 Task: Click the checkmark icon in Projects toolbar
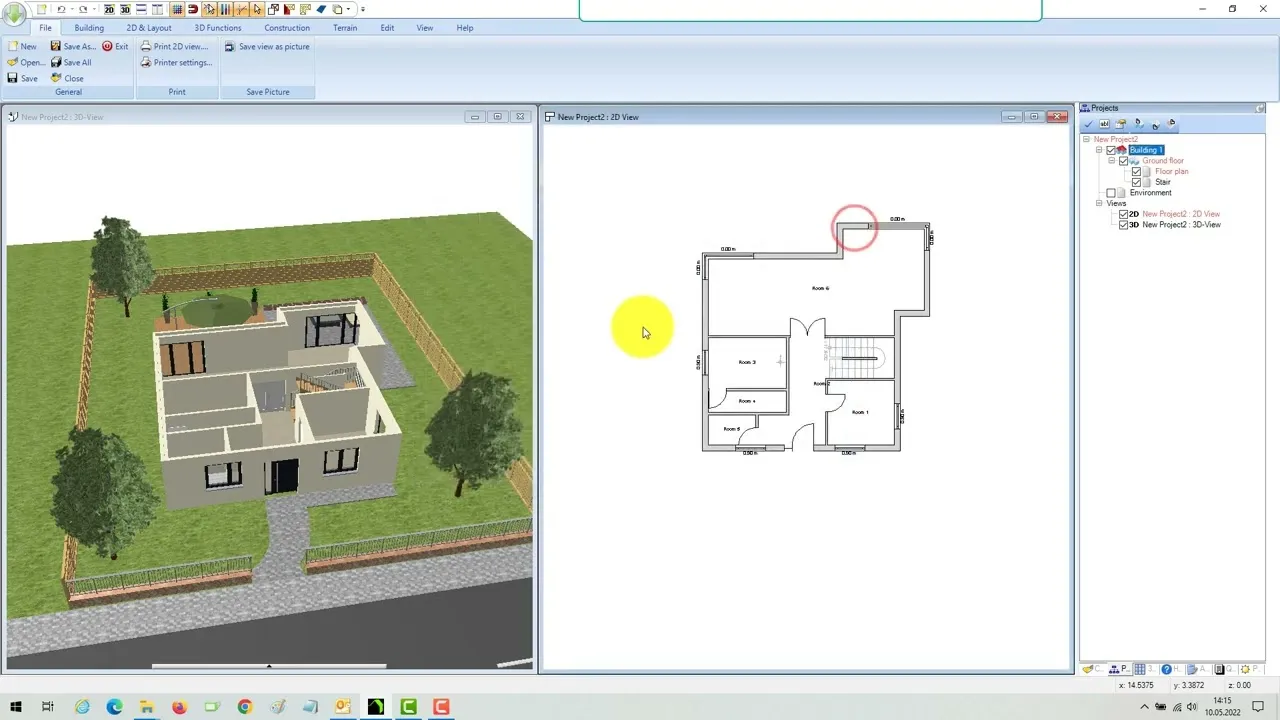pyautogui.click(x=1088, y=124)
